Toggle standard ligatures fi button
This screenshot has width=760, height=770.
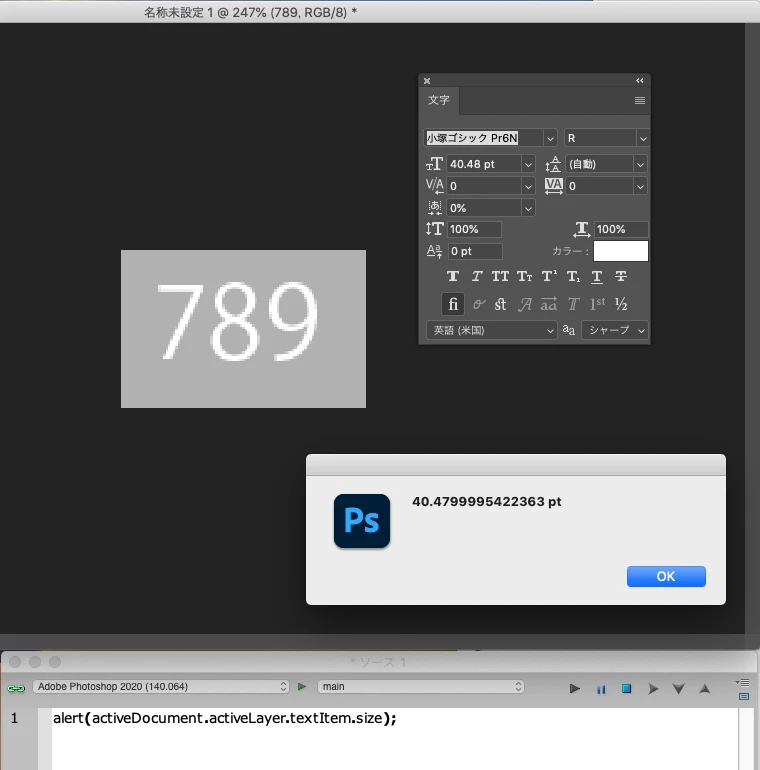point(453,304)
